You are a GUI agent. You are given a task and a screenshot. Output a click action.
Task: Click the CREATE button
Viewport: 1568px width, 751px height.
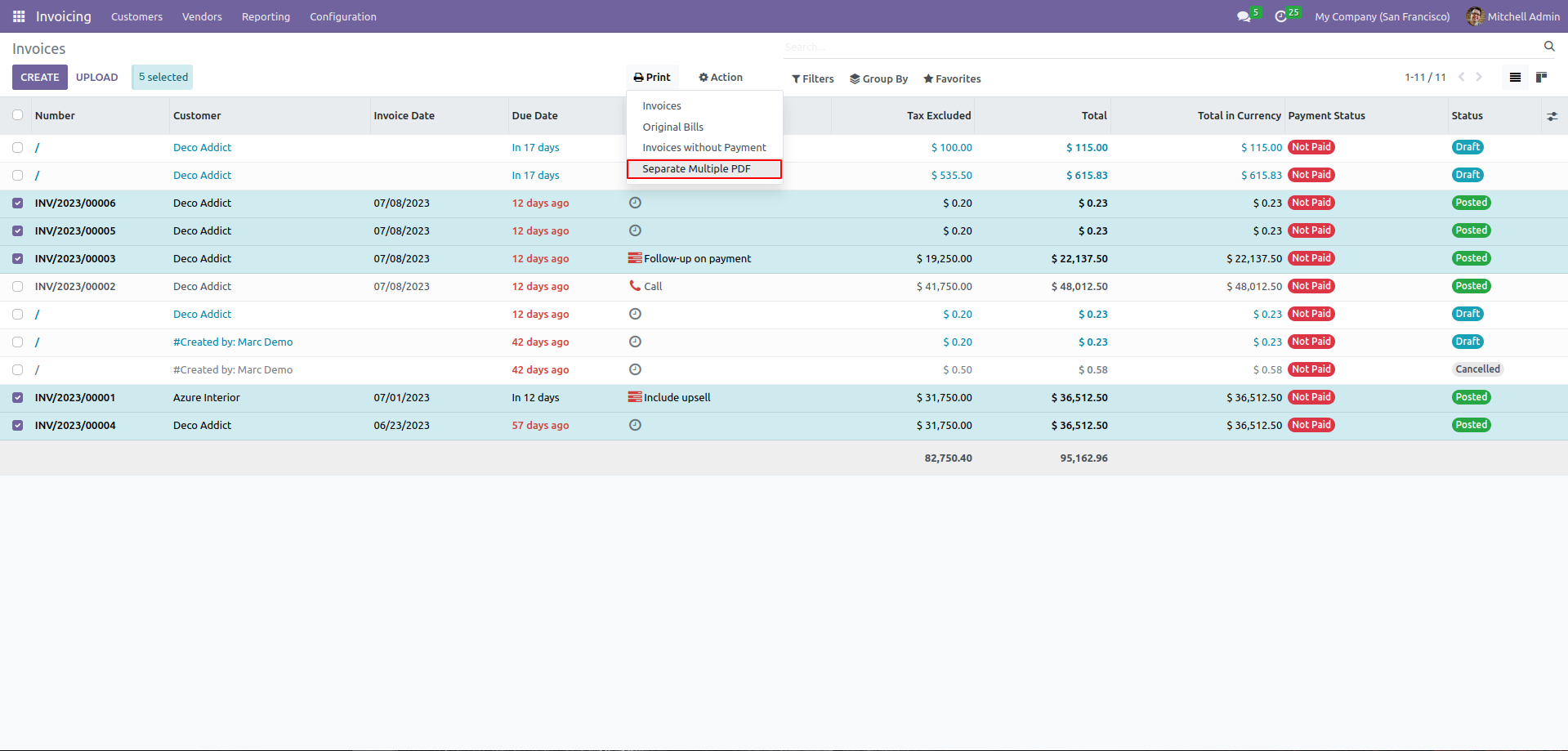coord(40,78)
